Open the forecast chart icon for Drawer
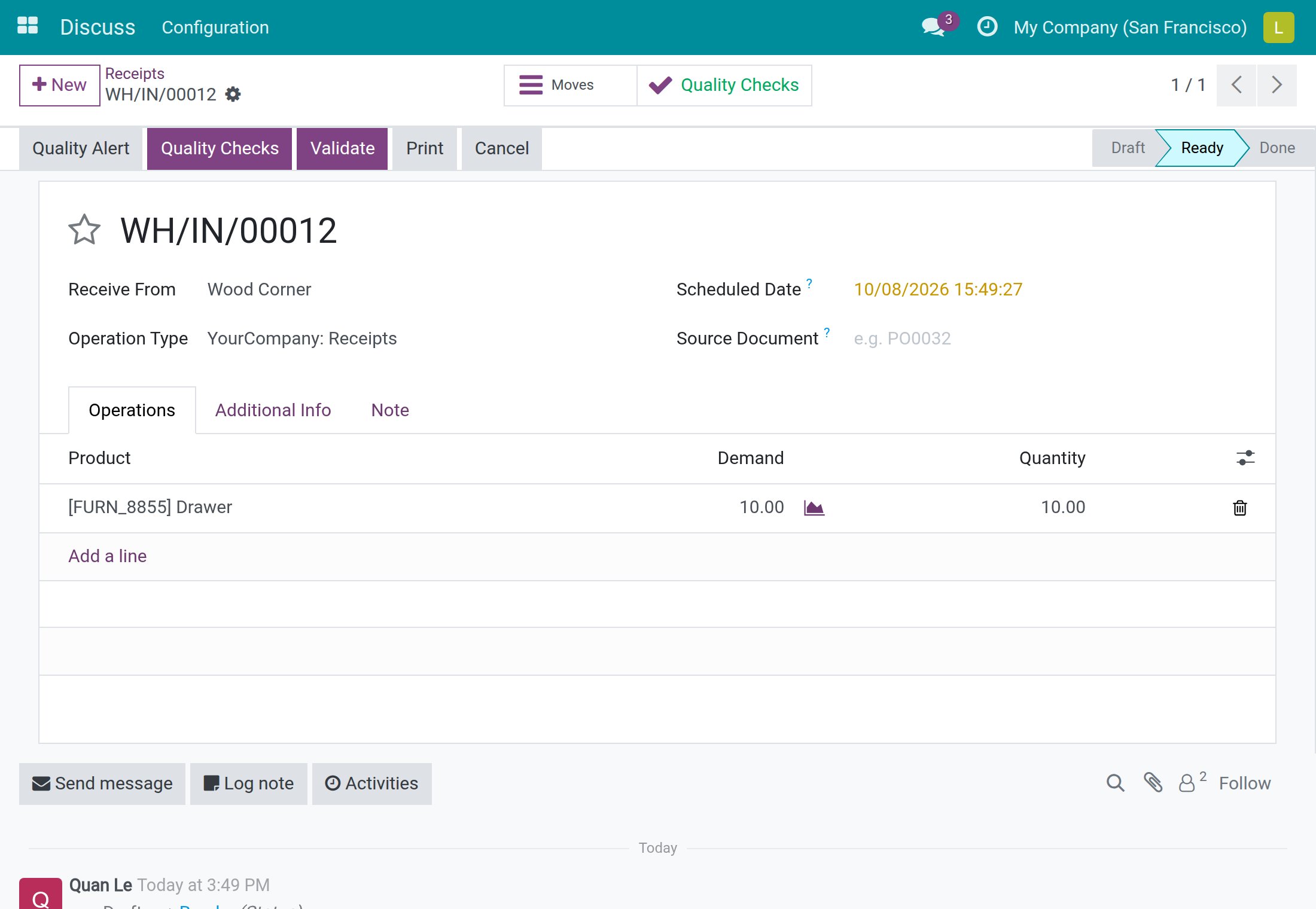This screenshot has width=1316, height=909. (814, 508)
